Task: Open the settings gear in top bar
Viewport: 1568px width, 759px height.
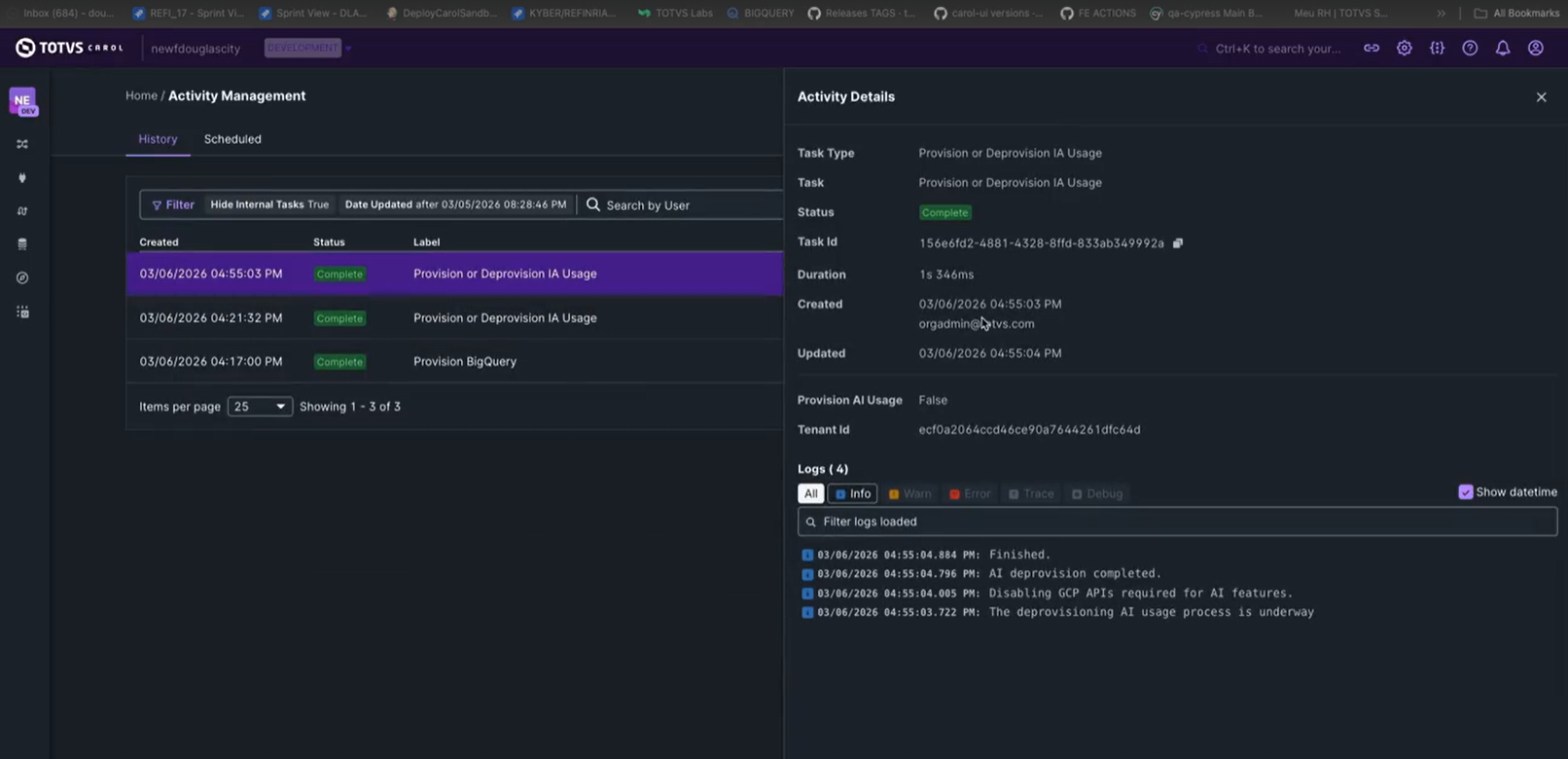Action: tap(1404, 48)
